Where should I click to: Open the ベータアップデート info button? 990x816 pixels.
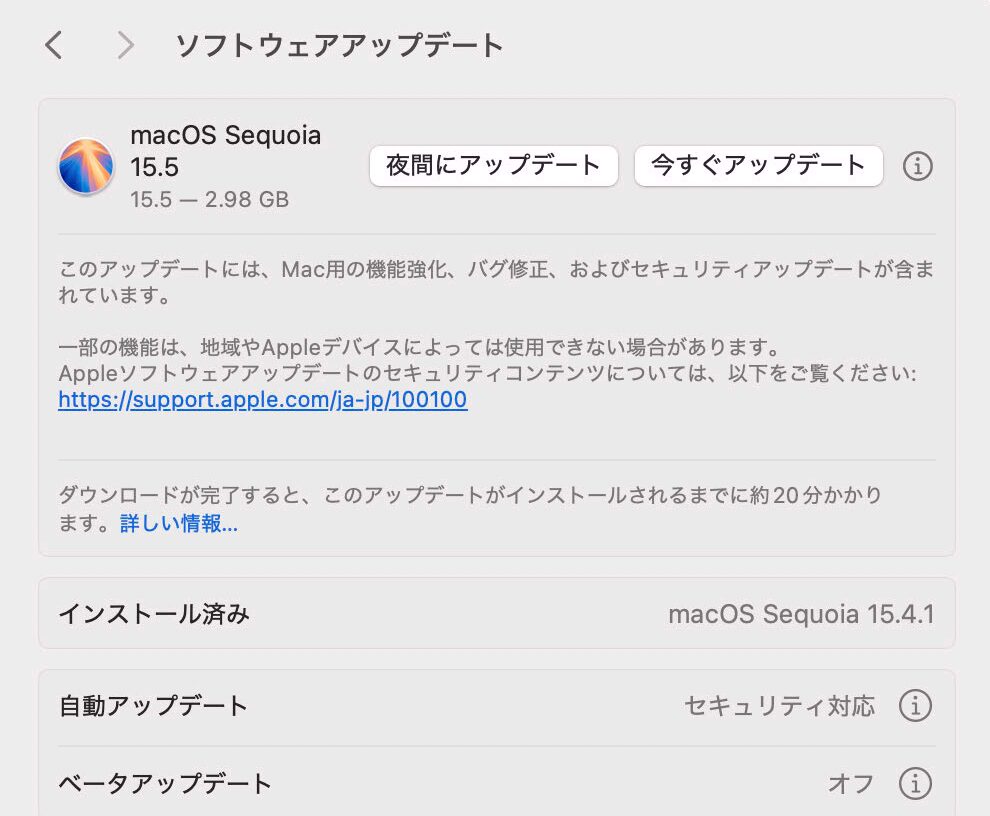click(x=914, y=783)
